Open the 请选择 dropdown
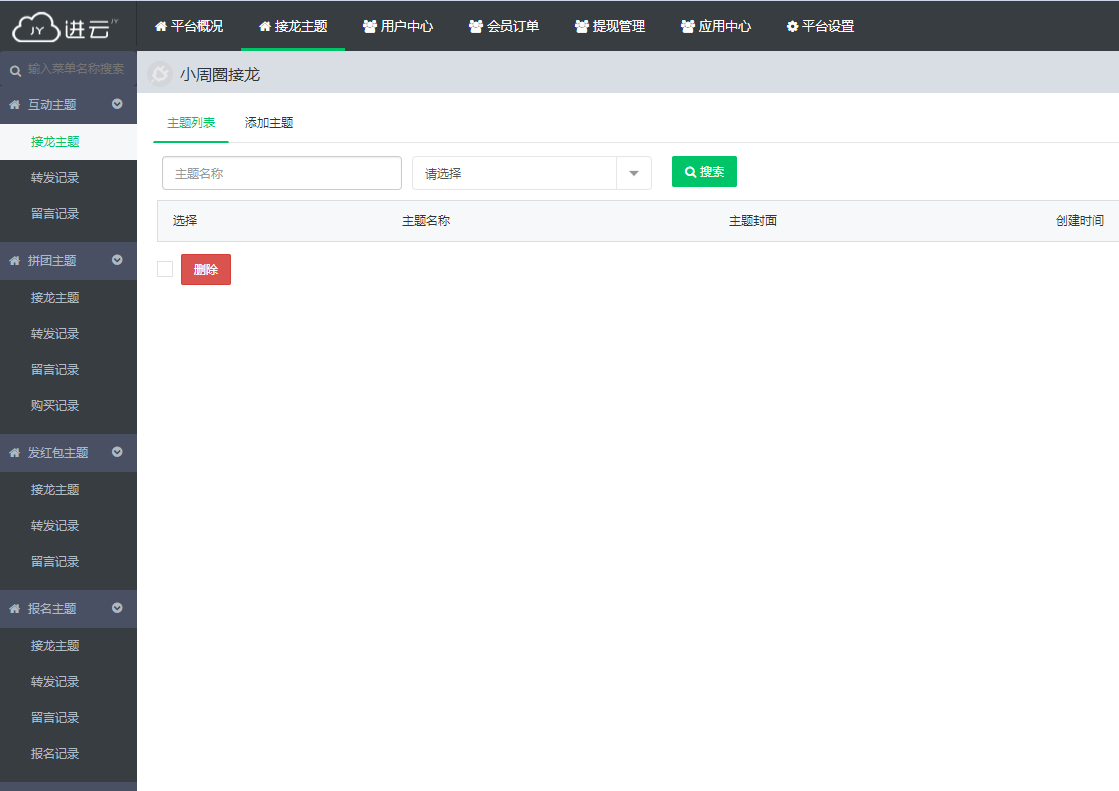 point(531,173)
